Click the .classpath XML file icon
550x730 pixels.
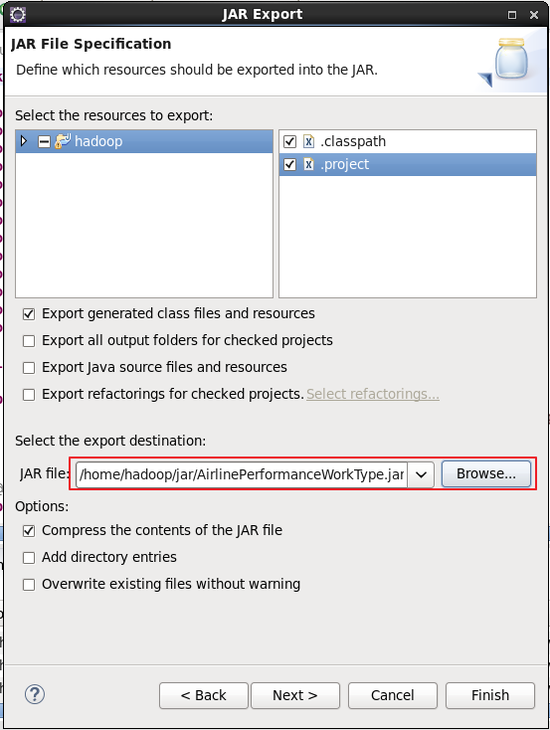coord(308,141)
